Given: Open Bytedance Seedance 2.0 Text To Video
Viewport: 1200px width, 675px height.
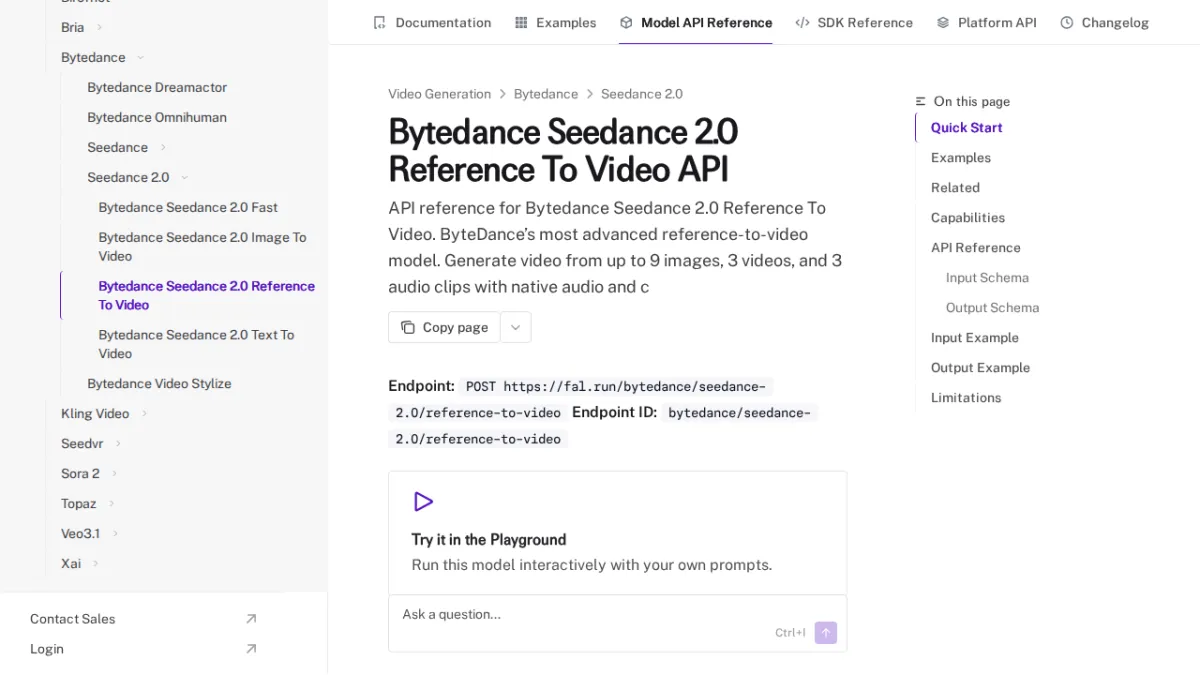Looking at the screenshot, I should click(196, 344).
